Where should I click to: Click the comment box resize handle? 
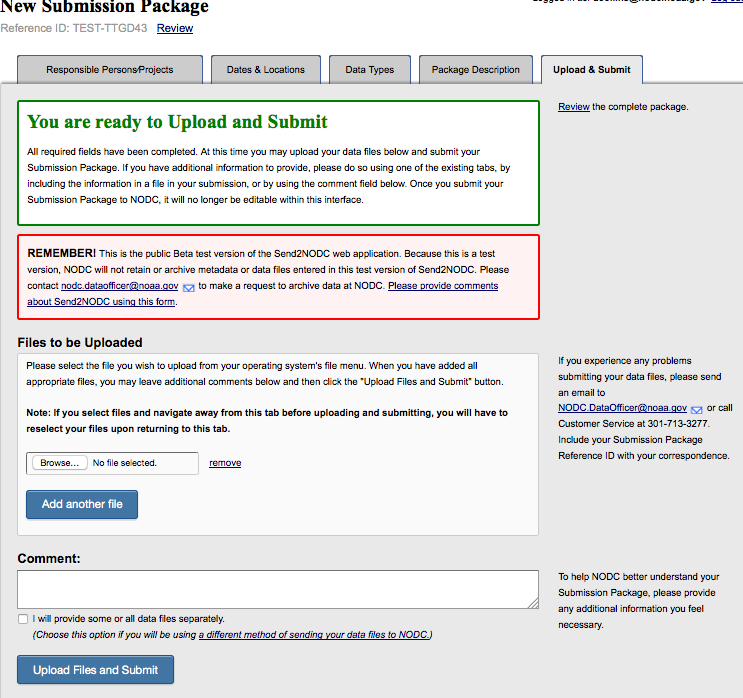(534, 604)
